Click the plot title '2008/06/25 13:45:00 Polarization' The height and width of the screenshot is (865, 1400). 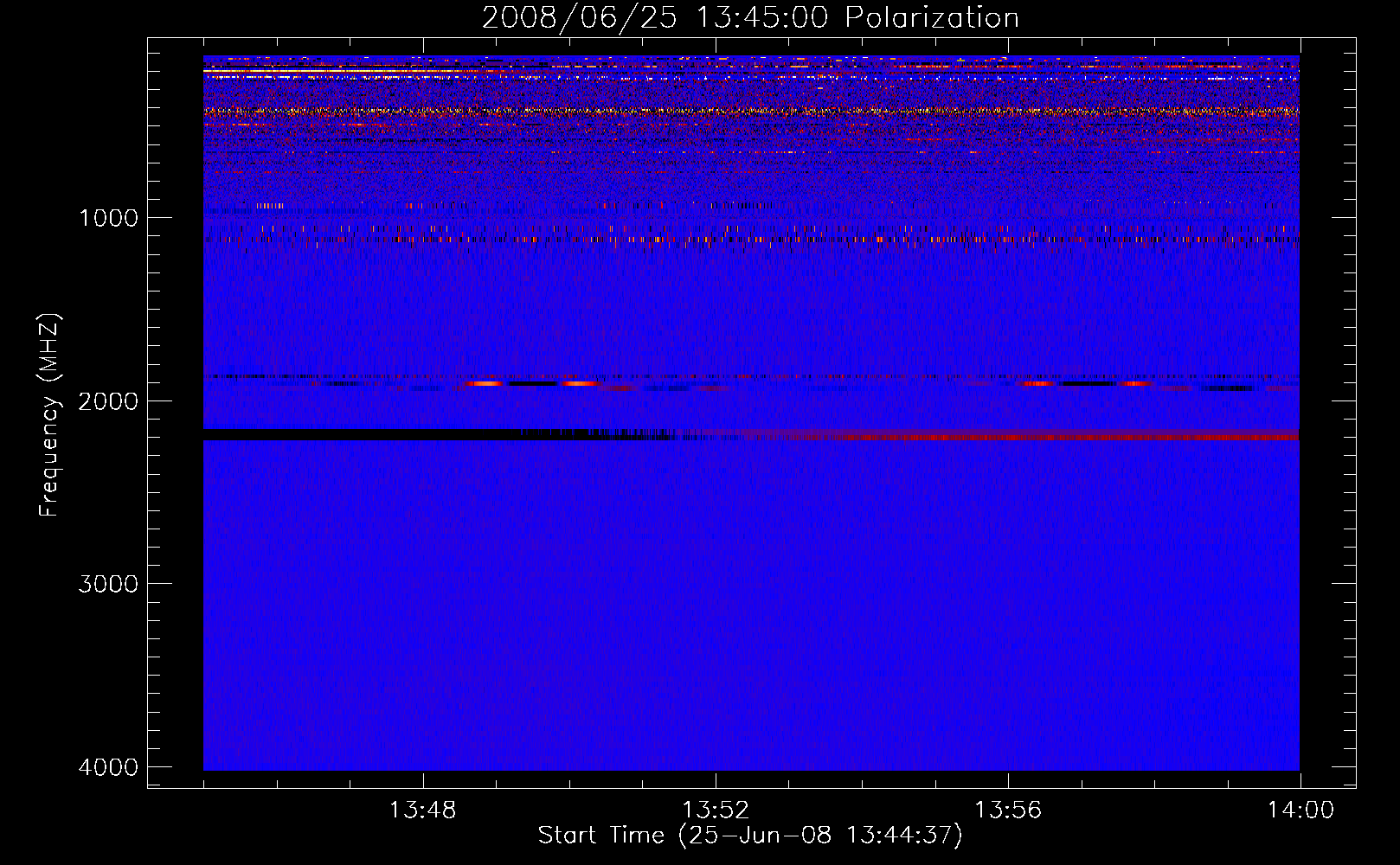pyautogui.click(x=750, y=18)
